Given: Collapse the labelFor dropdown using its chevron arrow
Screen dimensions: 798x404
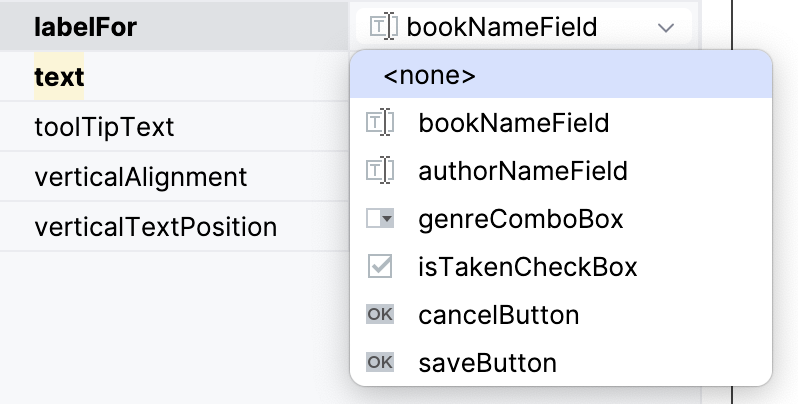Looking at the screenshot, I should click(667, 28).
